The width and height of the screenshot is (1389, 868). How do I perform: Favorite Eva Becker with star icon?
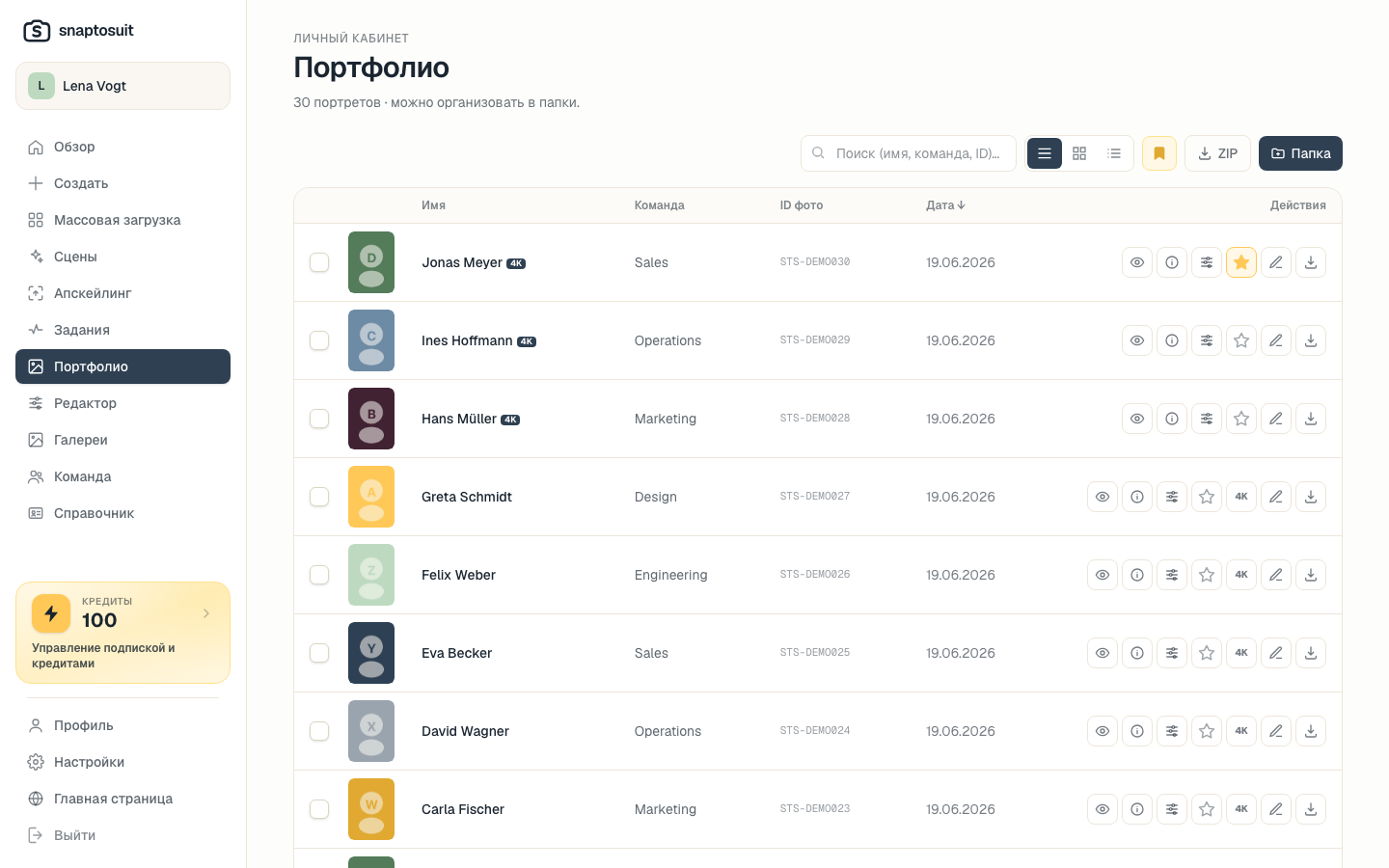click(x=1207, y=653)
